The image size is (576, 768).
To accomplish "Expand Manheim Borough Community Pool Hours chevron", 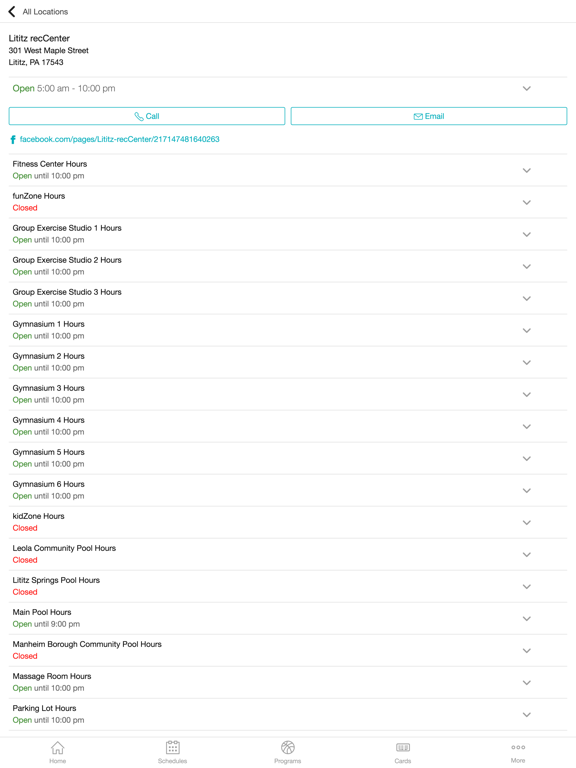I will click(x=527, y=650).
